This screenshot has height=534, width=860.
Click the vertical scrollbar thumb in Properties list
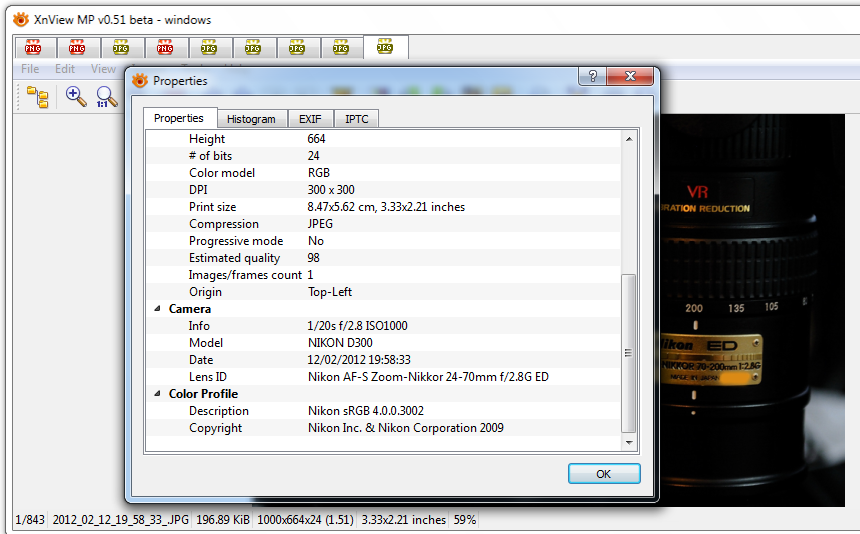pos(629,353)
